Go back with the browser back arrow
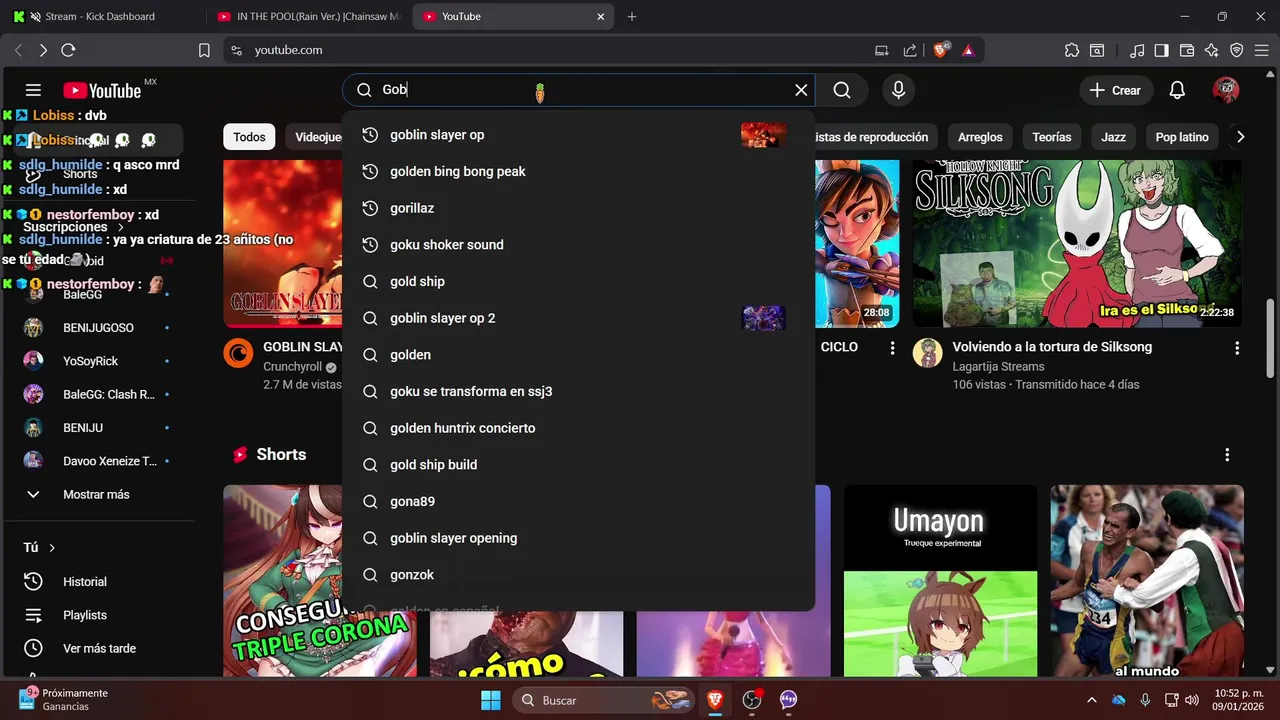The image size is (1280, 720). pyautogui.click(x=18, y=50)
